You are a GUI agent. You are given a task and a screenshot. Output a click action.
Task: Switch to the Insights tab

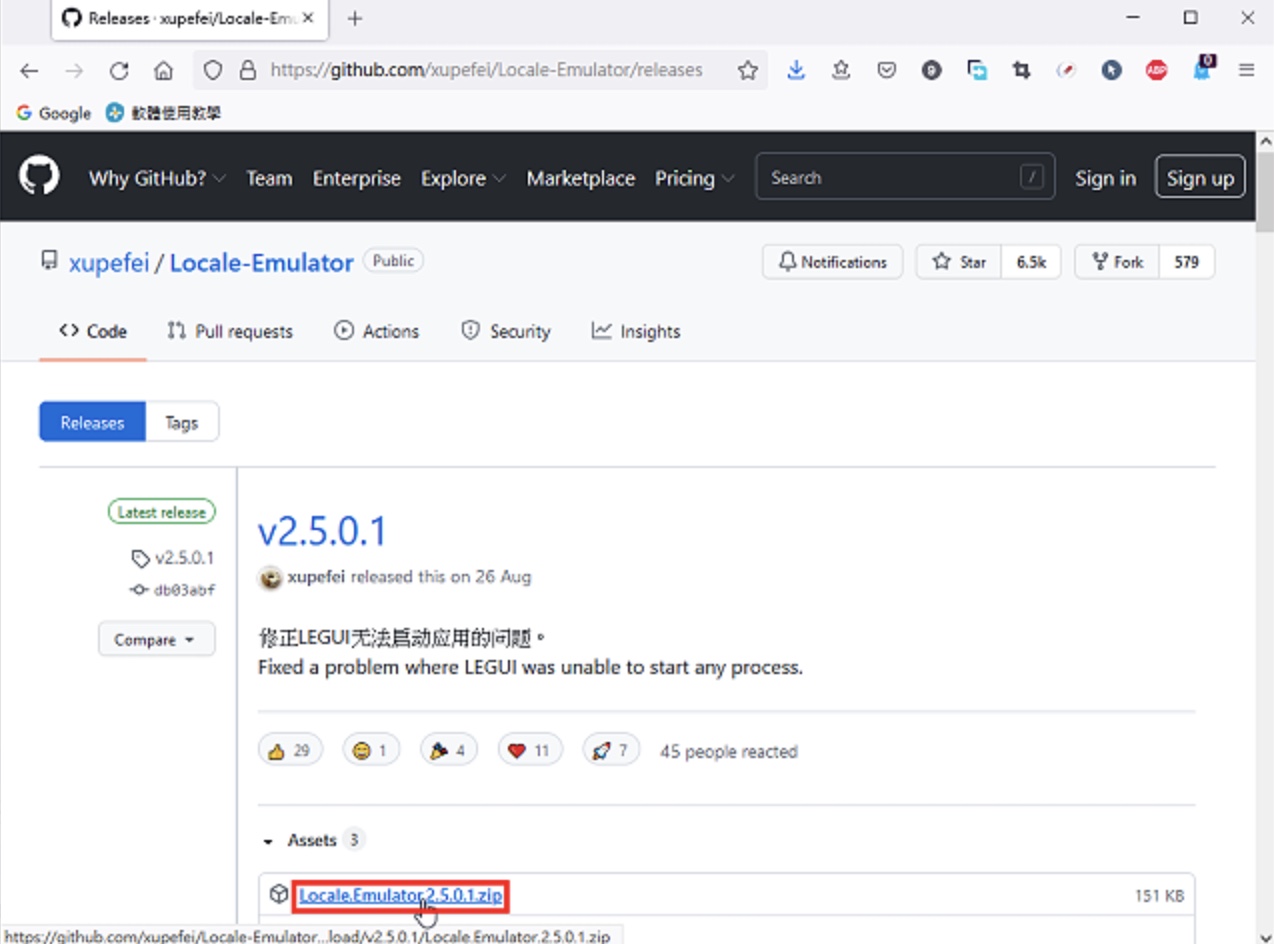click(x=635, y=331)
